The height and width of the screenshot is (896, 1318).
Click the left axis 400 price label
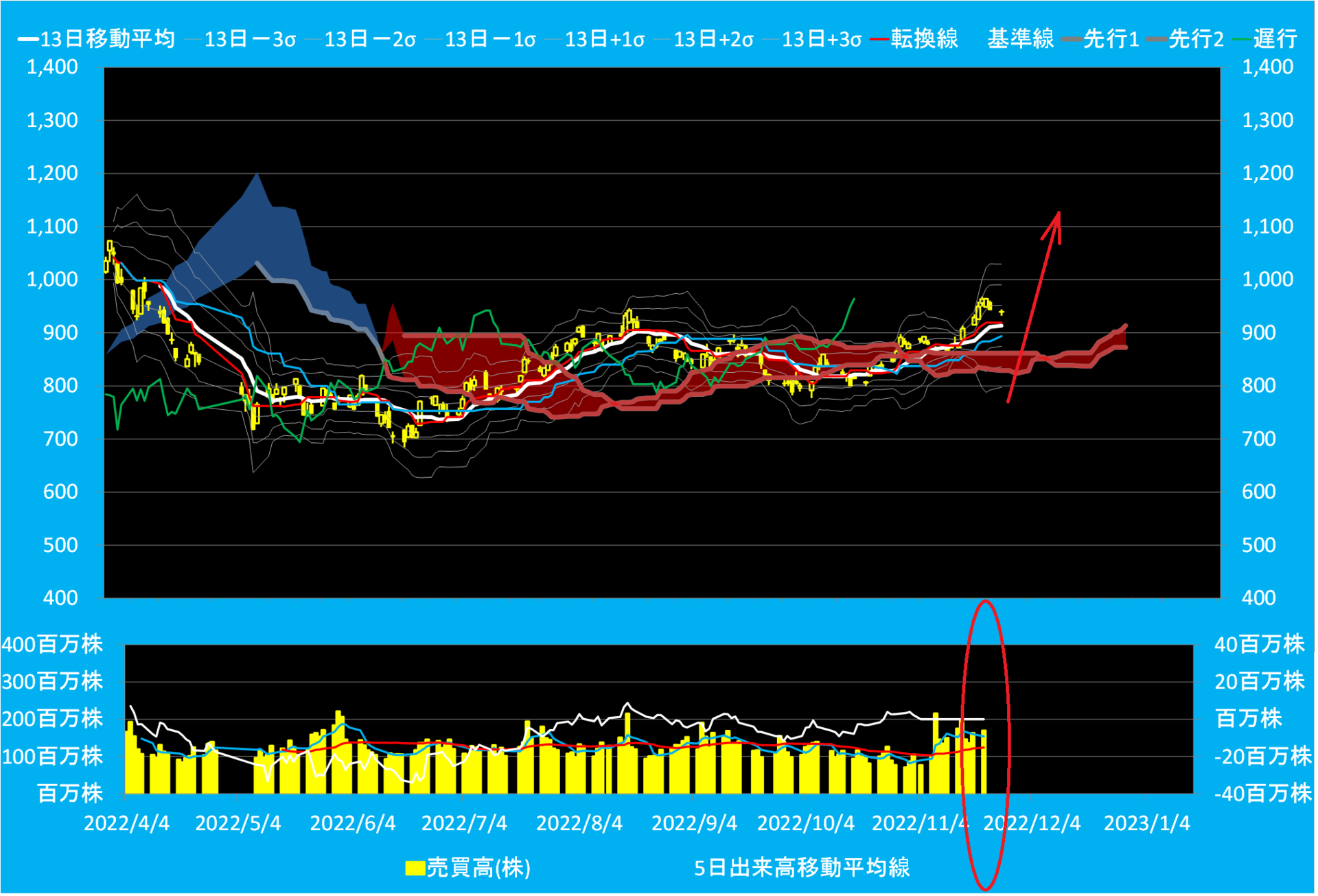pyautogui.click(x=61, y=598)
